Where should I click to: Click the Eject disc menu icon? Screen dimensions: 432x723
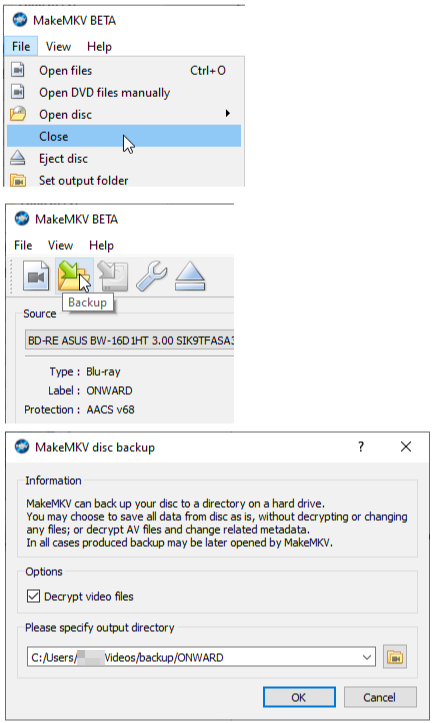coord(18,158)
